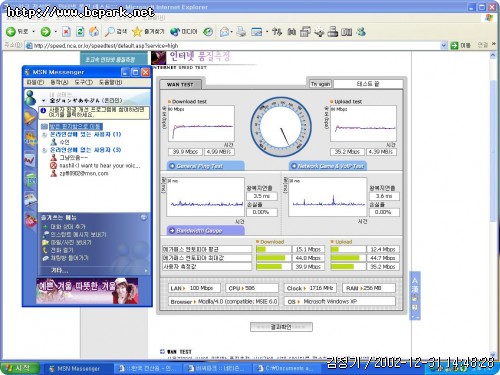This screenshot has width=500, height=375.
Task: Click the Try again button
Action: click(320, 84)
